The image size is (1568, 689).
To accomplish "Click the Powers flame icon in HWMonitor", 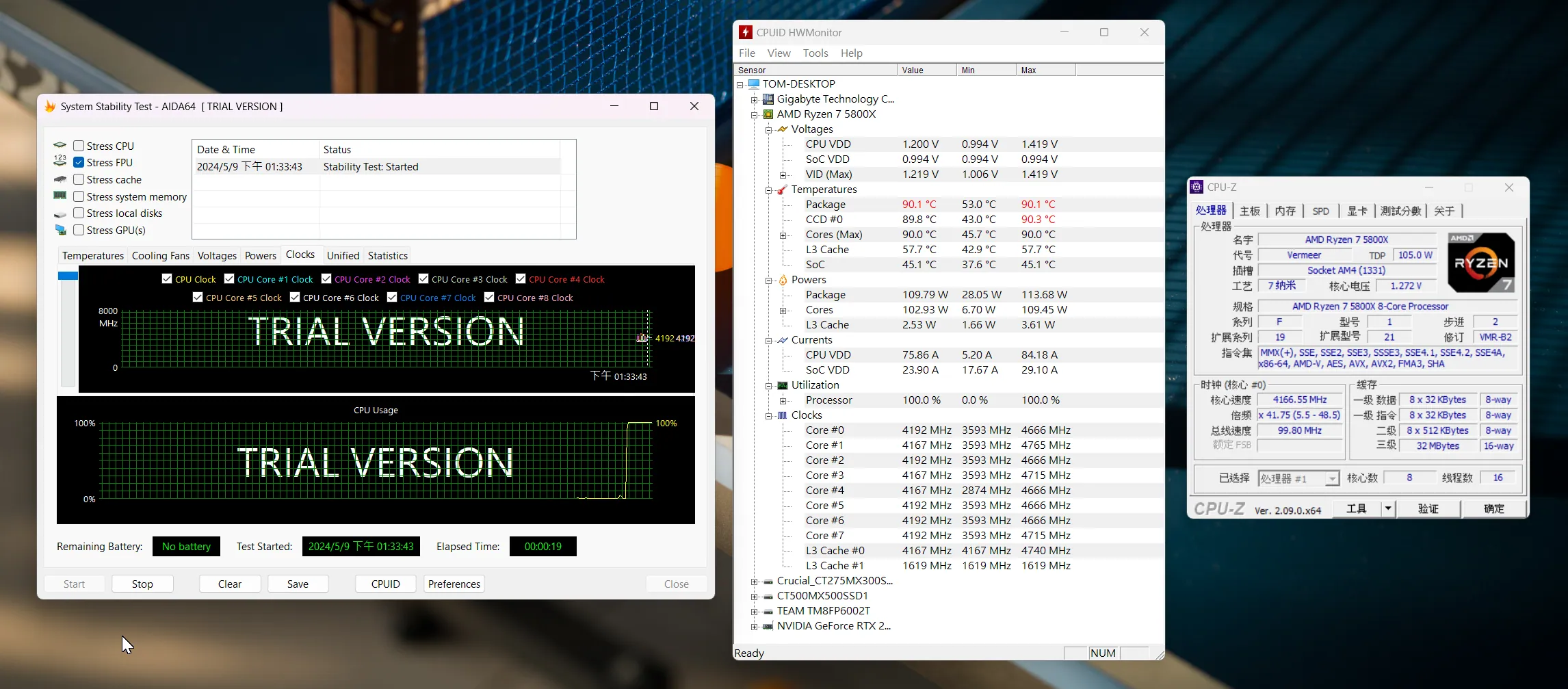I will (x=783, y=279).
